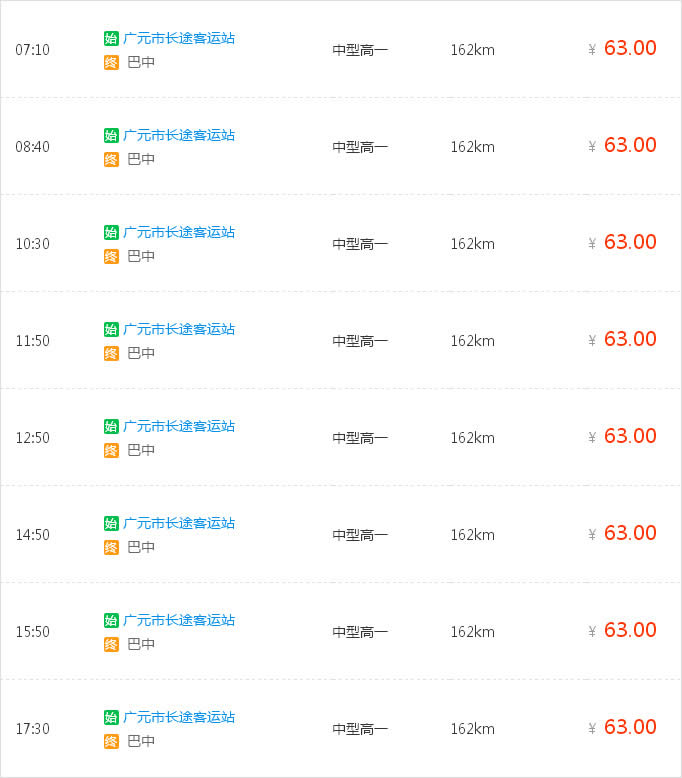Image resolution: width=682 pixels, height=778 pixels.
Task: Click the green 始 icon in 10:30 row
Action: tap(111, 232)
